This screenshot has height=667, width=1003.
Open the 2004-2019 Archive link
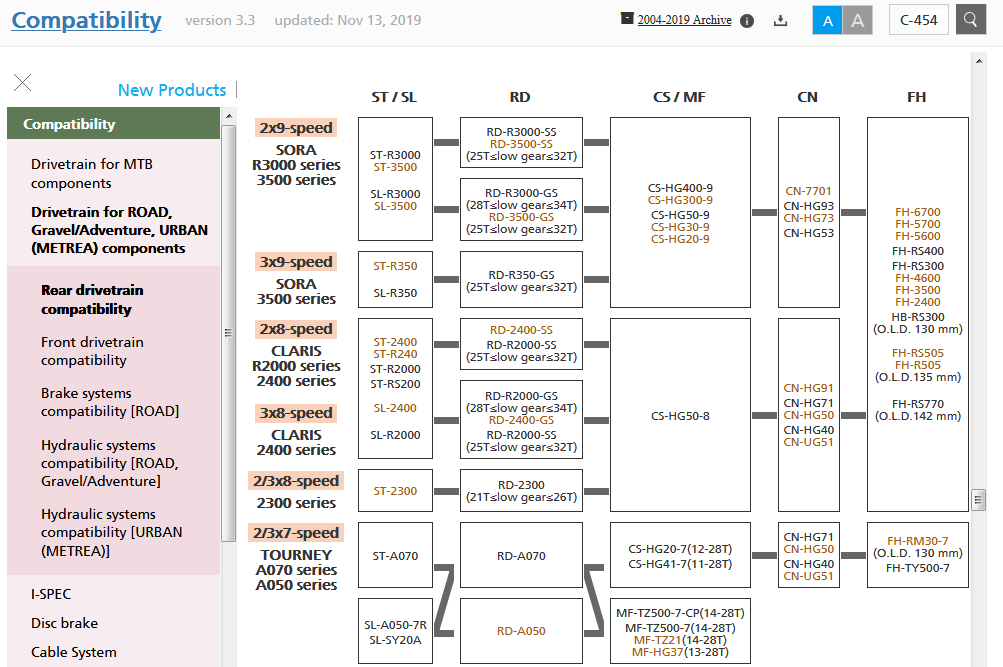coord(684,20)
